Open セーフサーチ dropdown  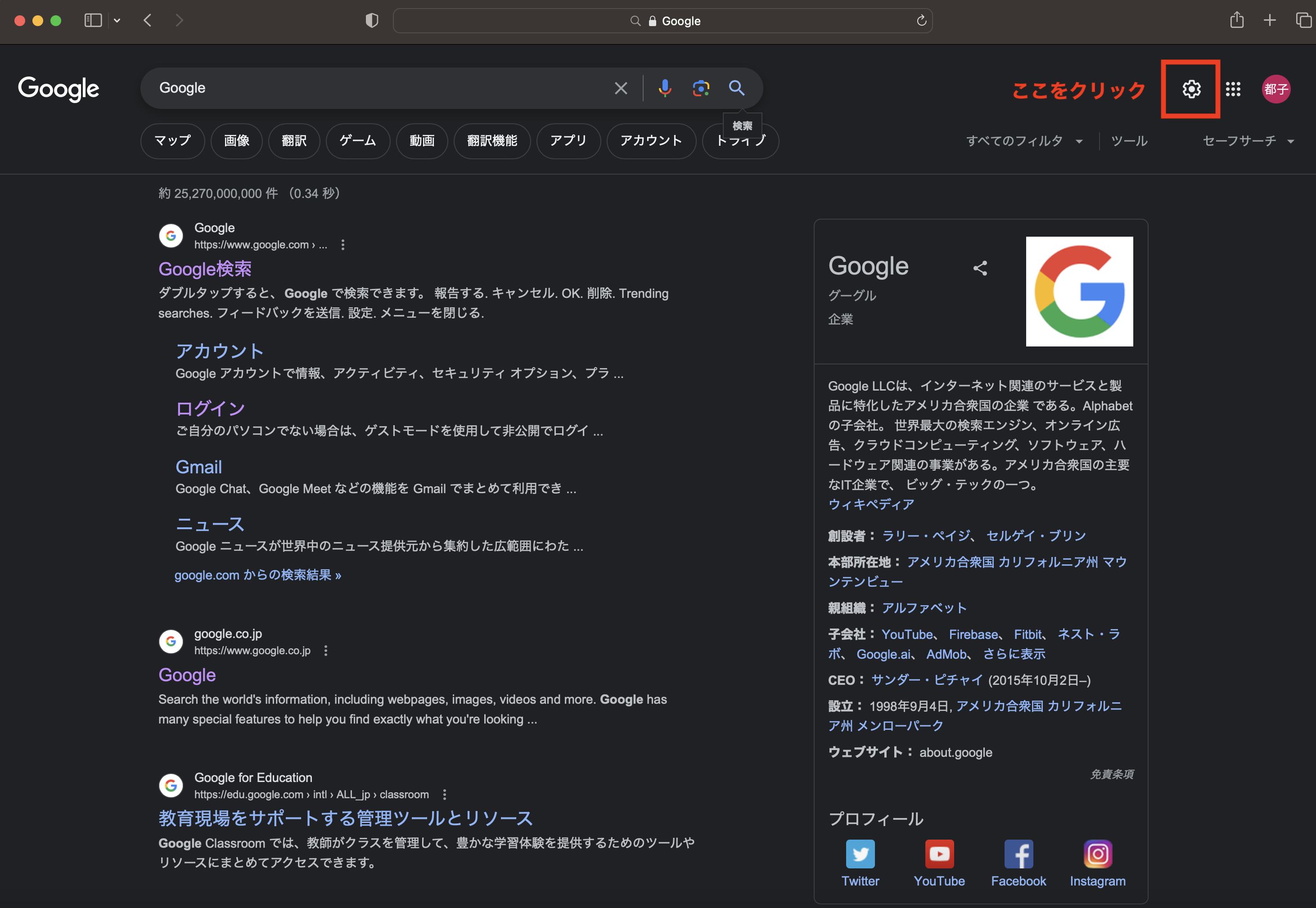pyautogui.click(x=1248, y=140)
